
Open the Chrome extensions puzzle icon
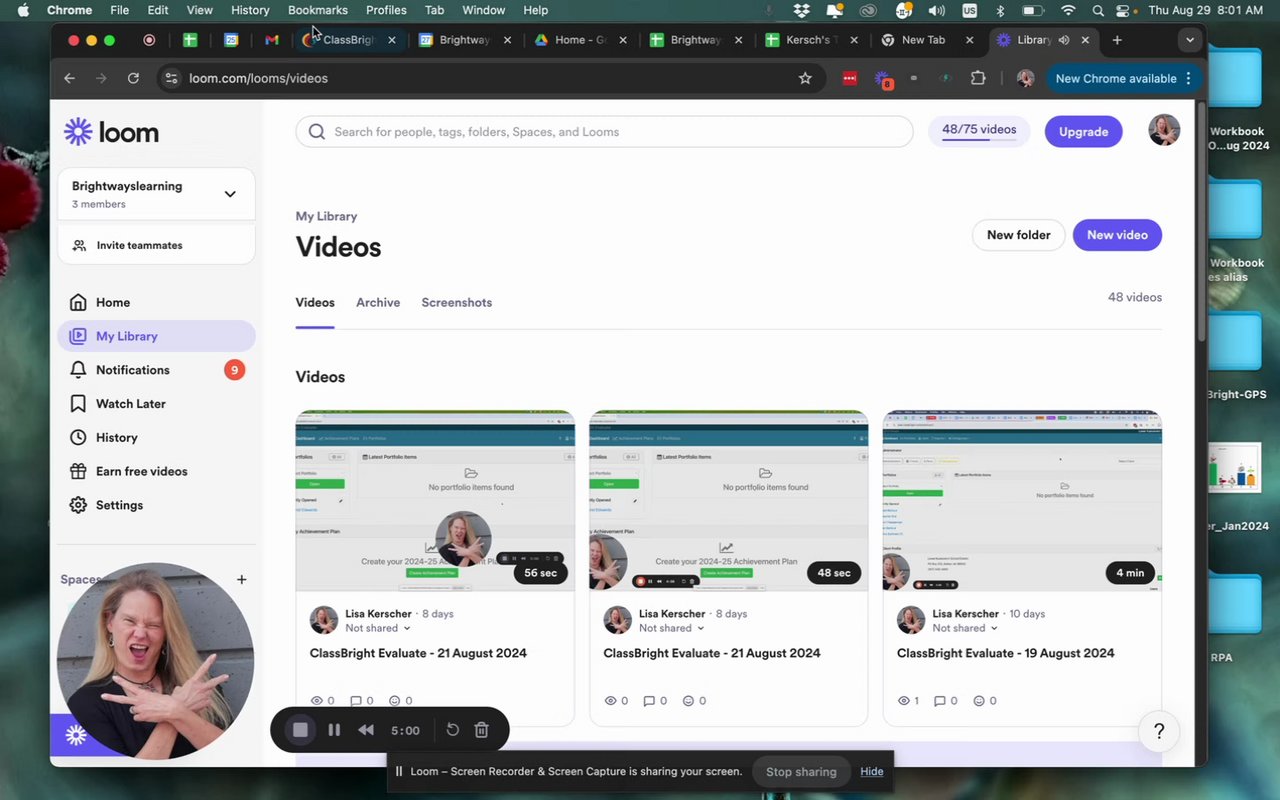pyautogui.click(x=978, y=78)
